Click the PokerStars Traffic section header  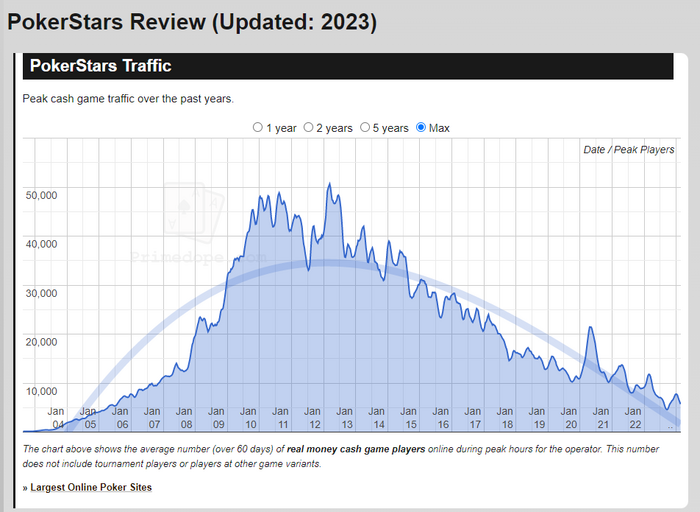pyautogui.click(x=348, y=66)
